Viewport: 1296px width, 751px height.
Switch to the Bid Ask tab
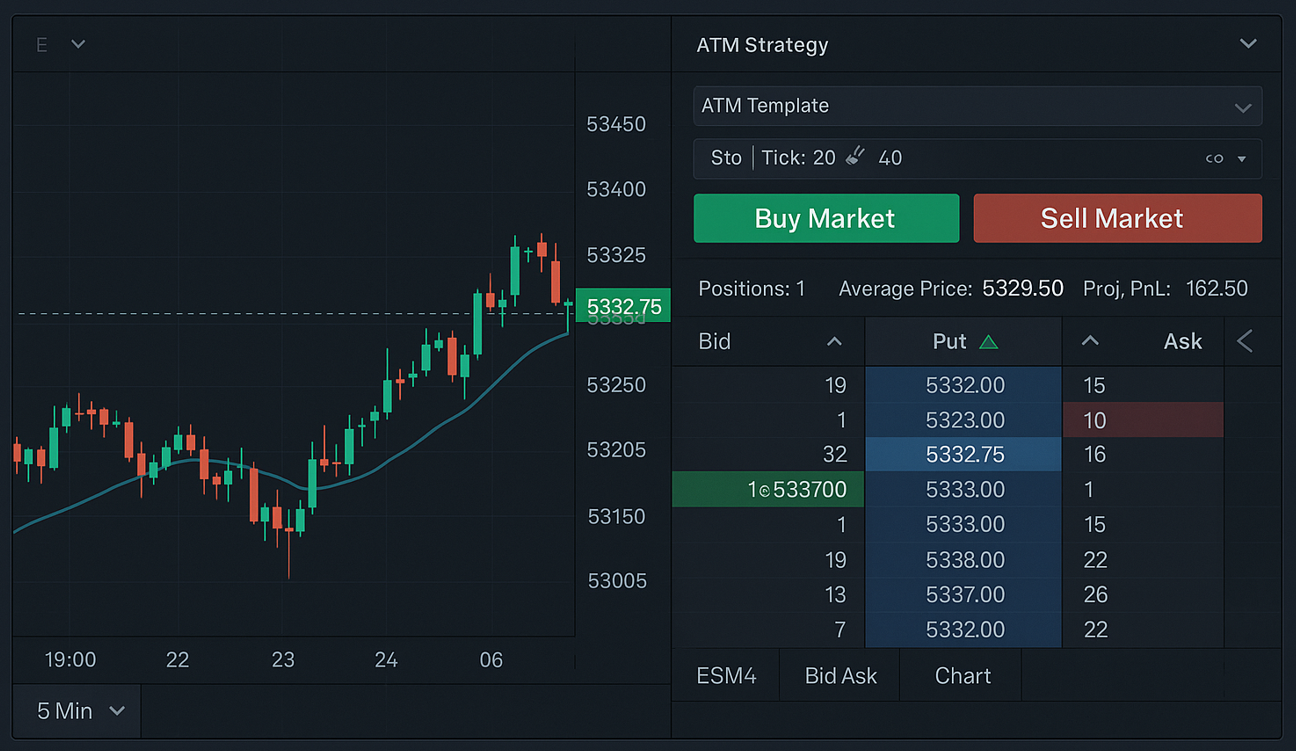840,676
